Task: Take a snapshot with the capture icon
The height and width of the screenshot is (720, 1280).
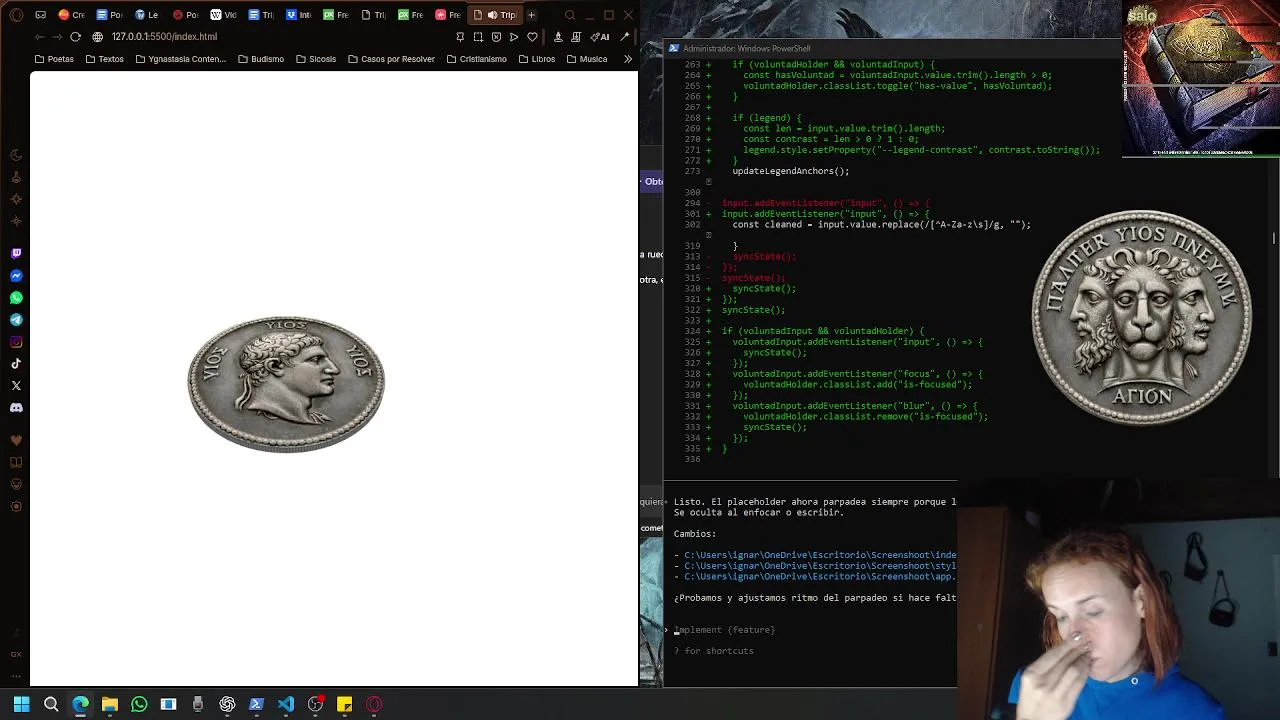Action: coord(478,37)
